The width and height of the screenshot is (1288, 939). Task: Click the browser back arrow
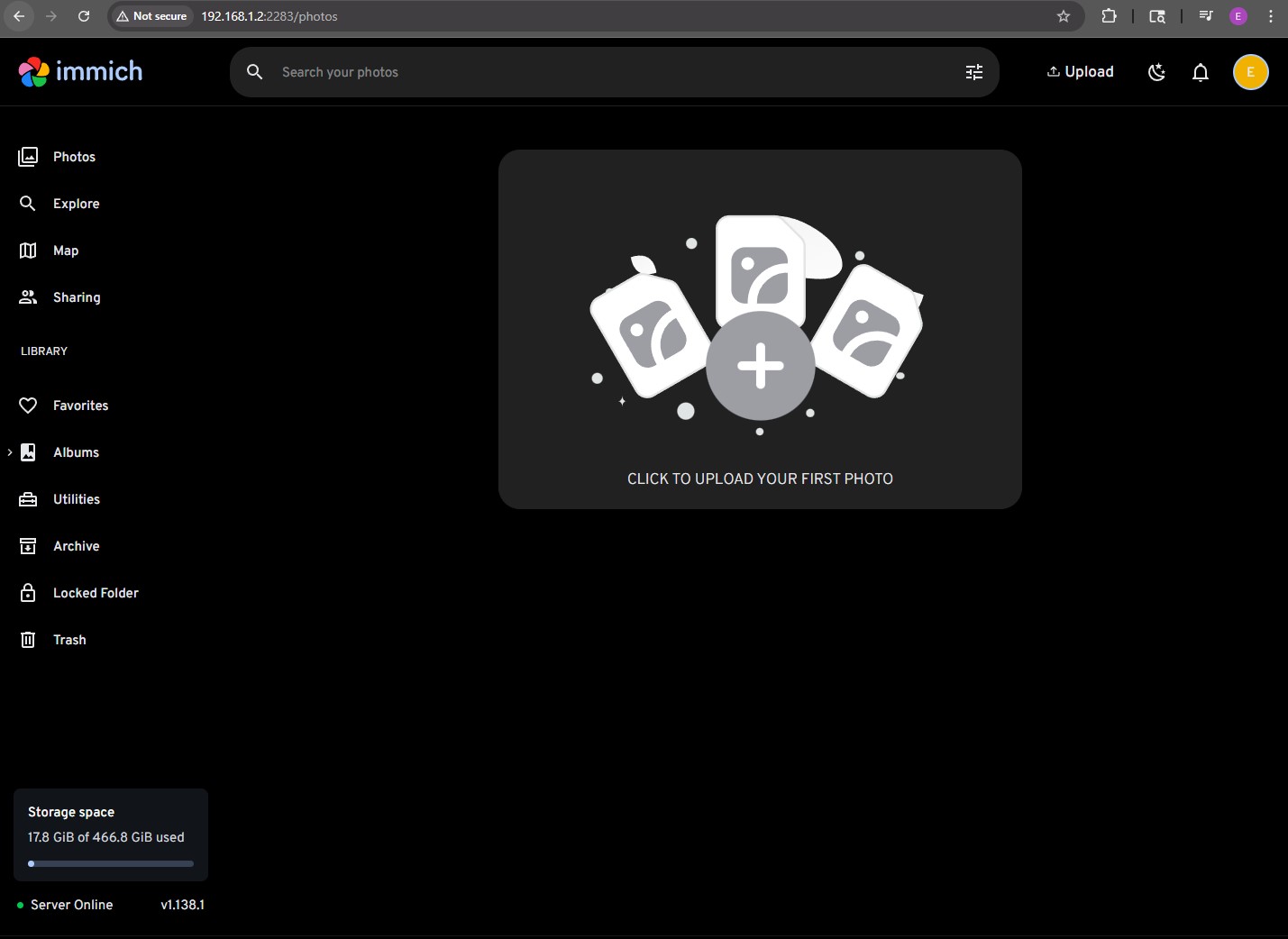(19, 16)
